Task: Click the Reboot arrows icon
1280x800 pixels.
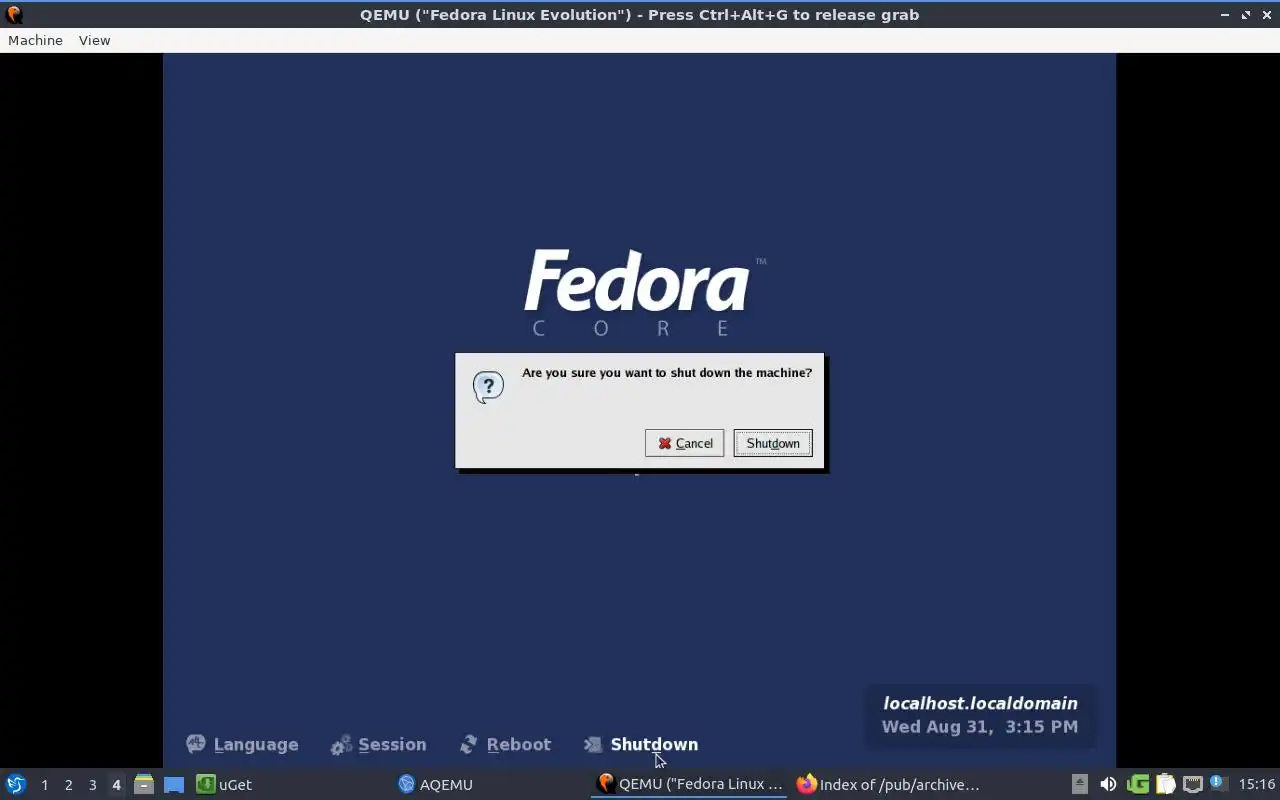Action: pyautogui.click(x=468, y=744)
